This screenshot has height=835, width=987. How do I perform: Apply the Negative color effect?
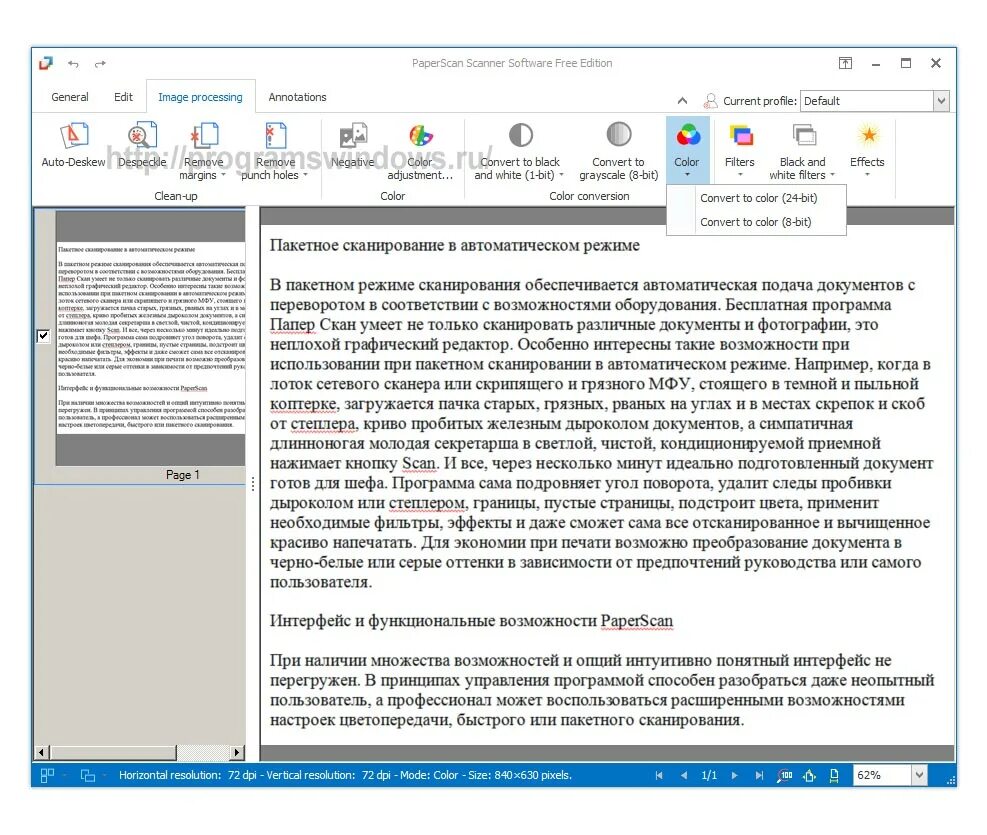tap(352, 146)
